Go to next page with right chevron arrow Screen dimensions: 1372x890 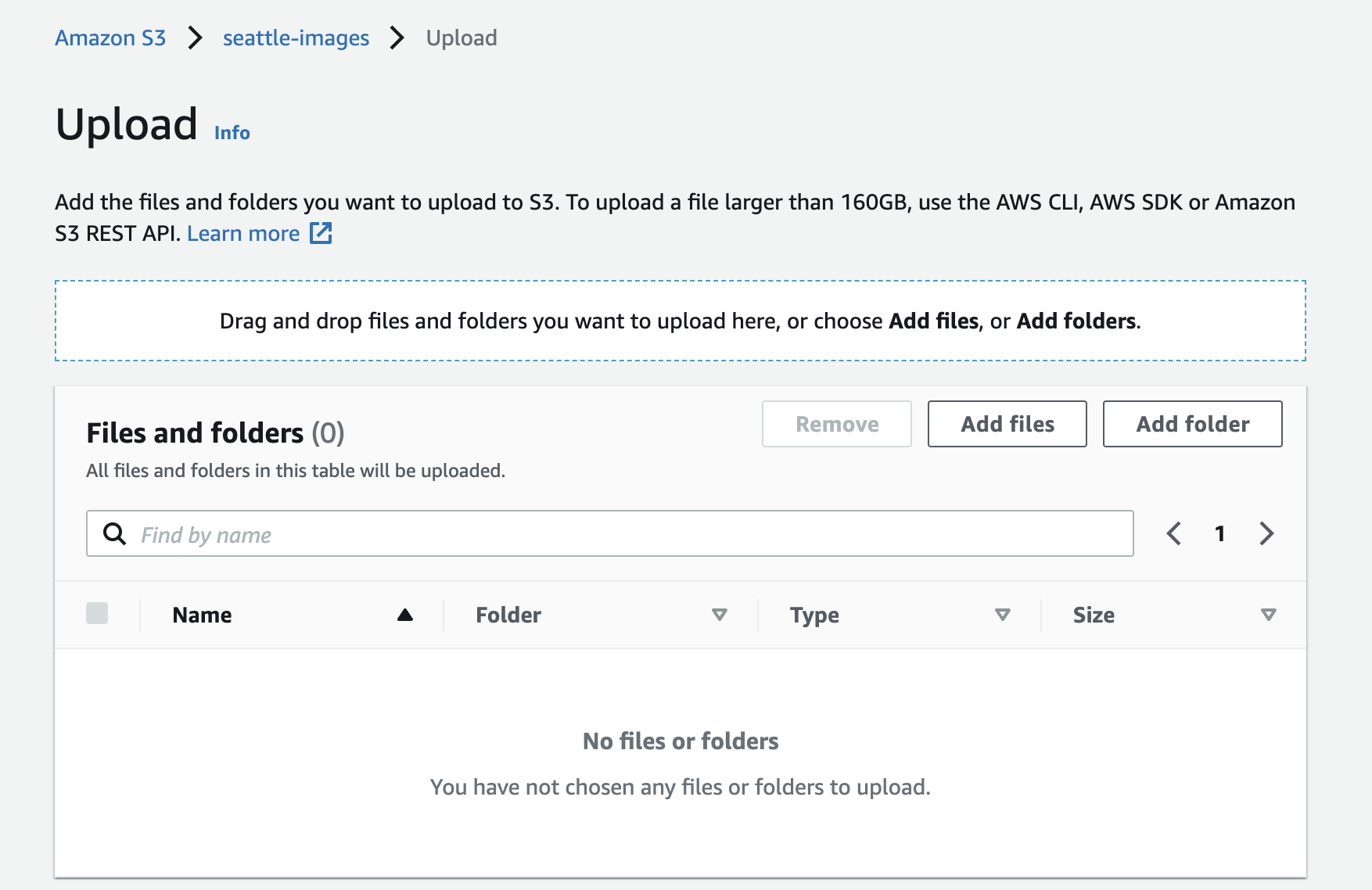click(x=1266, y=533)
